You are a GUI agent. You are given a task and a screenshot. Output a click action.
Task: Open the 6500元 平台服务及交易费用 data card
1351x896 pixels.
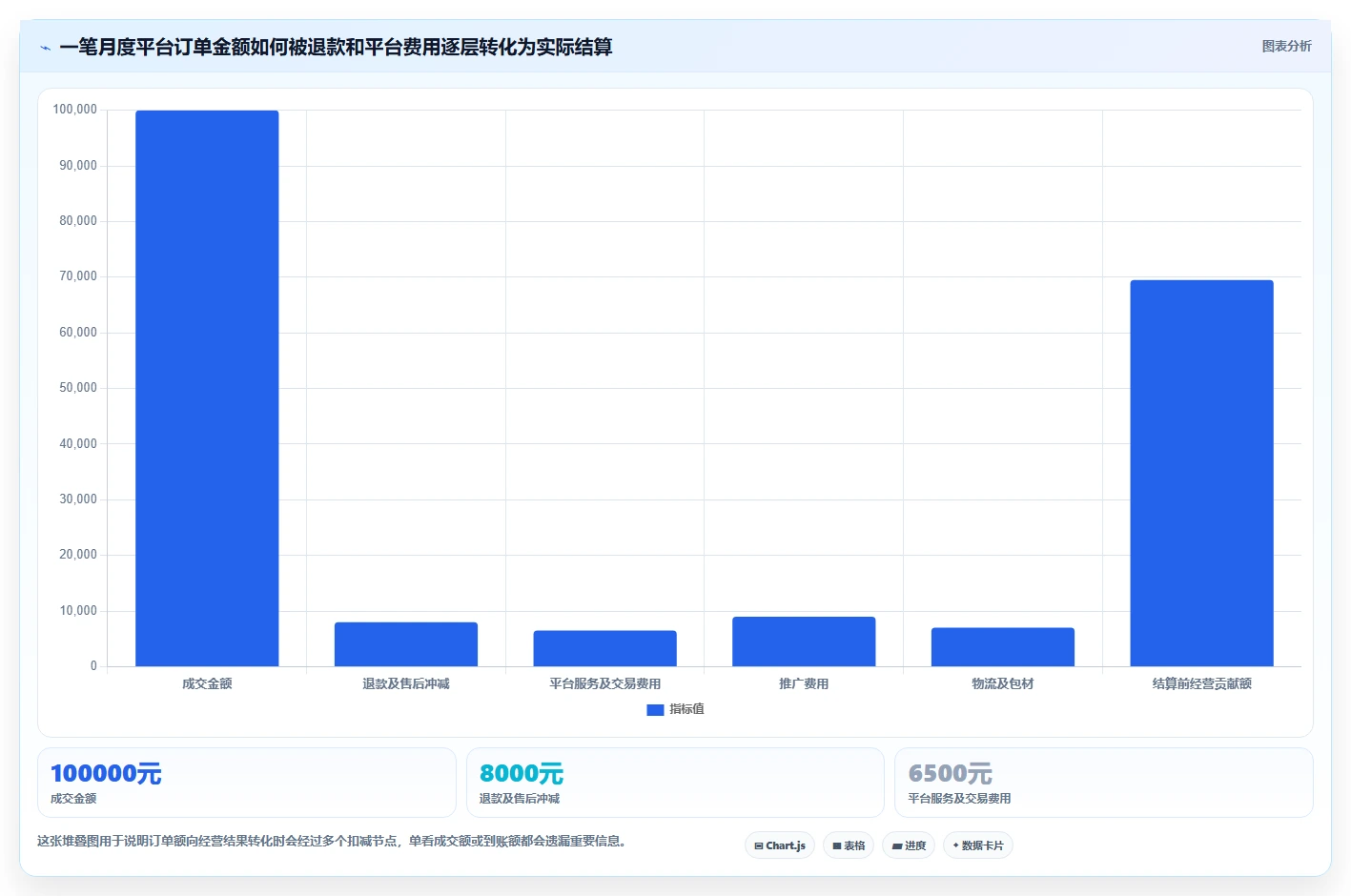[x=1104, y=783]
